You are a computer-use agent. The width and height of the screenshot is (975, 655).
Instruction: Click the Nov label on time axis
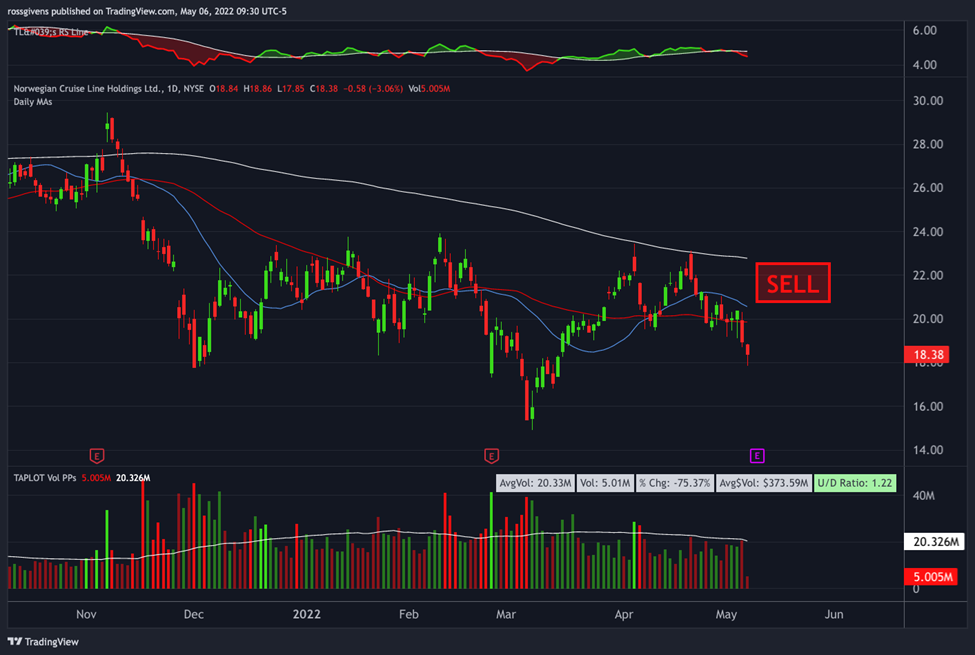point(86,615)
